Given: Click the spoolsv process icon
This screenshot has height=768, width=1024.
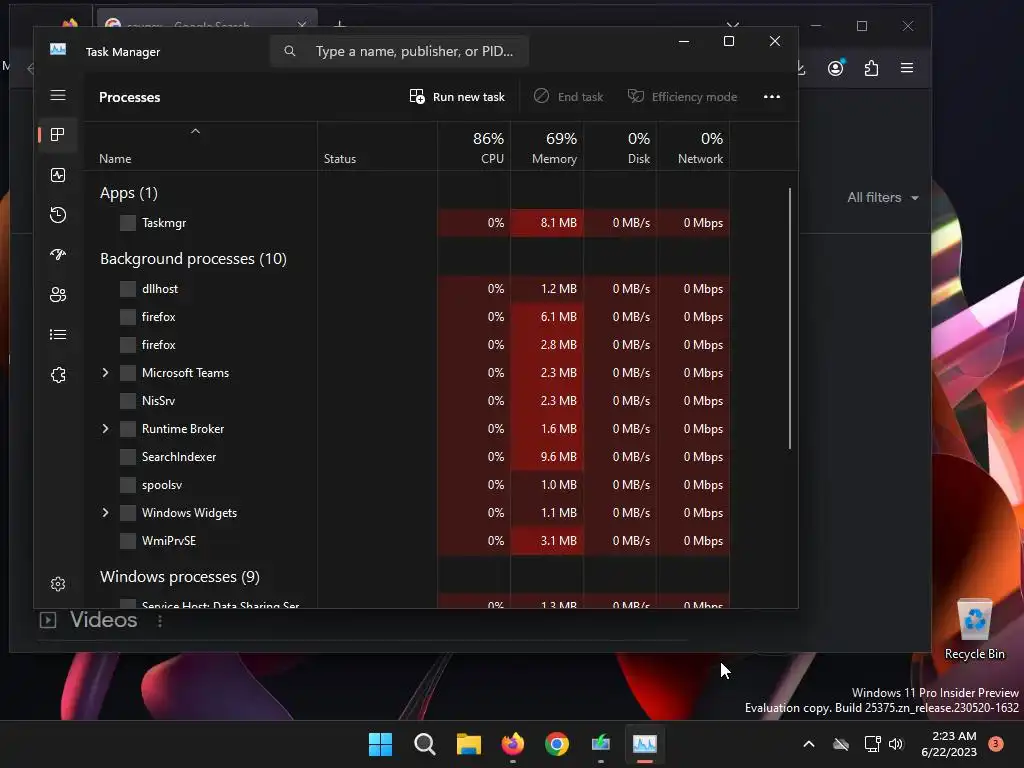Looking at the screenshot, I should coord(128,485).
